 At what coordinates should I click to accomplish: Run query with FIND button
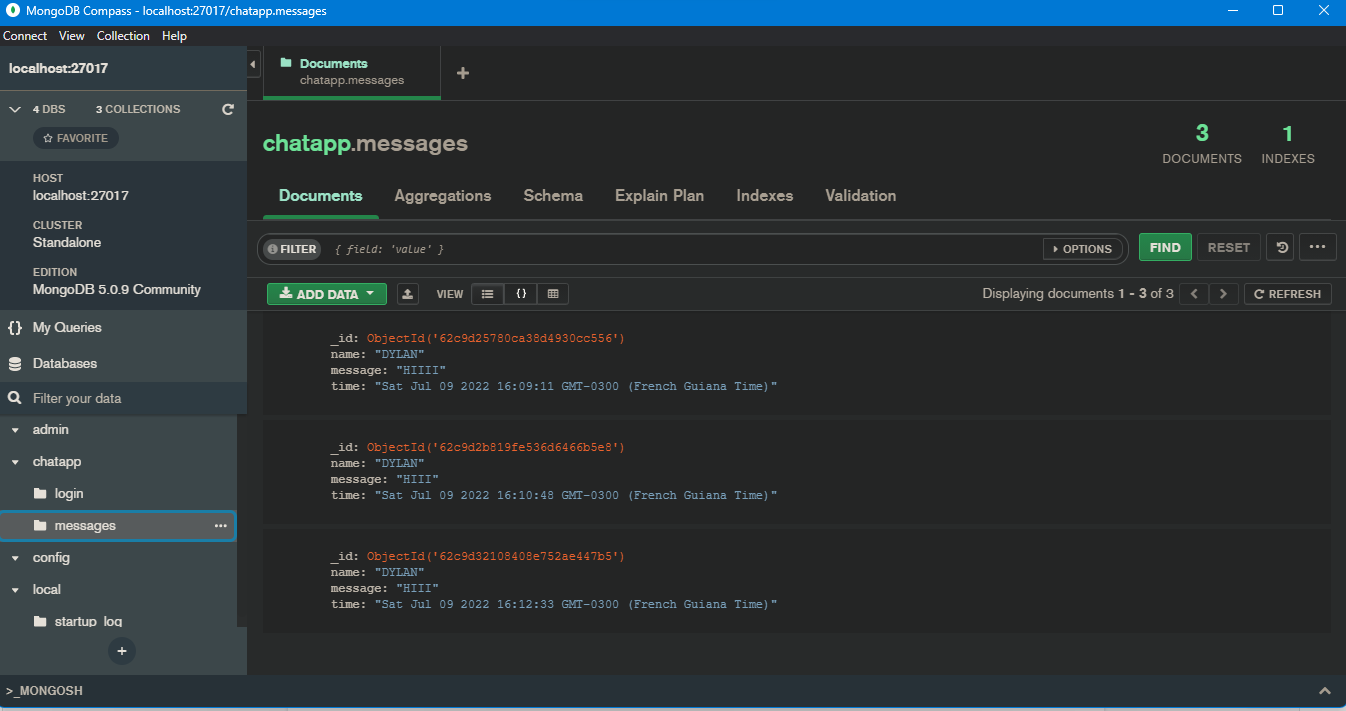pyautogui.click(x=1165, y=248)
